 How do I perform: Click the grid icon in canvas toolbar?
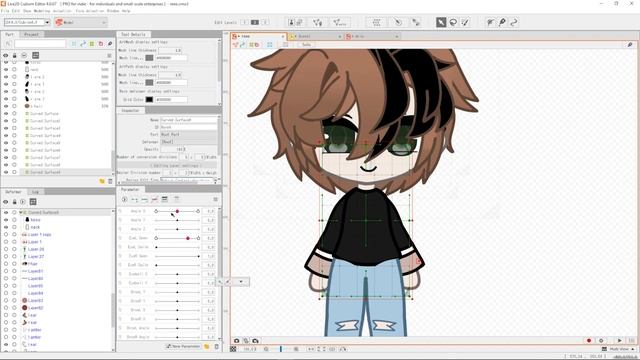point(270,44)
